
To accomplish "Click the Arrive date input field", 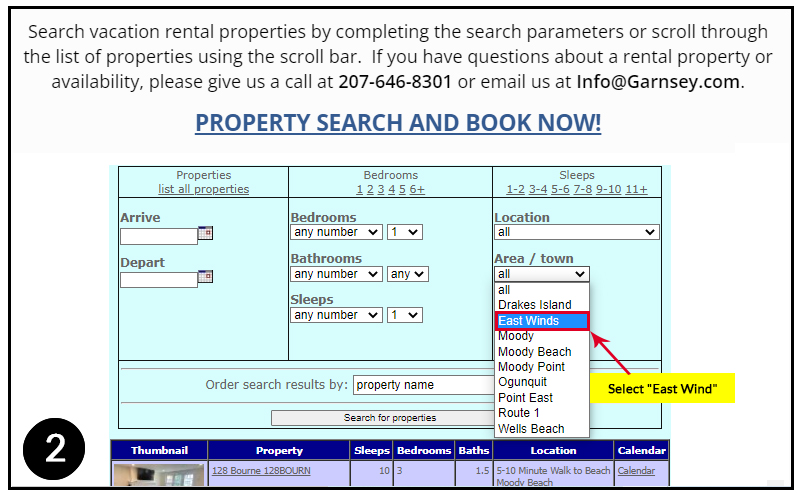I will point(158,237).
